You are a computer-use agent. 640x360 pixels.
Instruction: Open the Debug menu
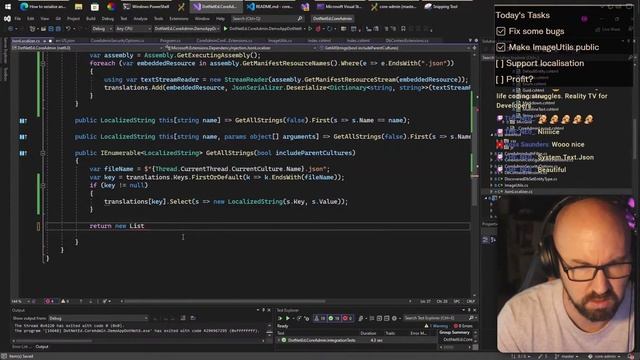point(108,18)
